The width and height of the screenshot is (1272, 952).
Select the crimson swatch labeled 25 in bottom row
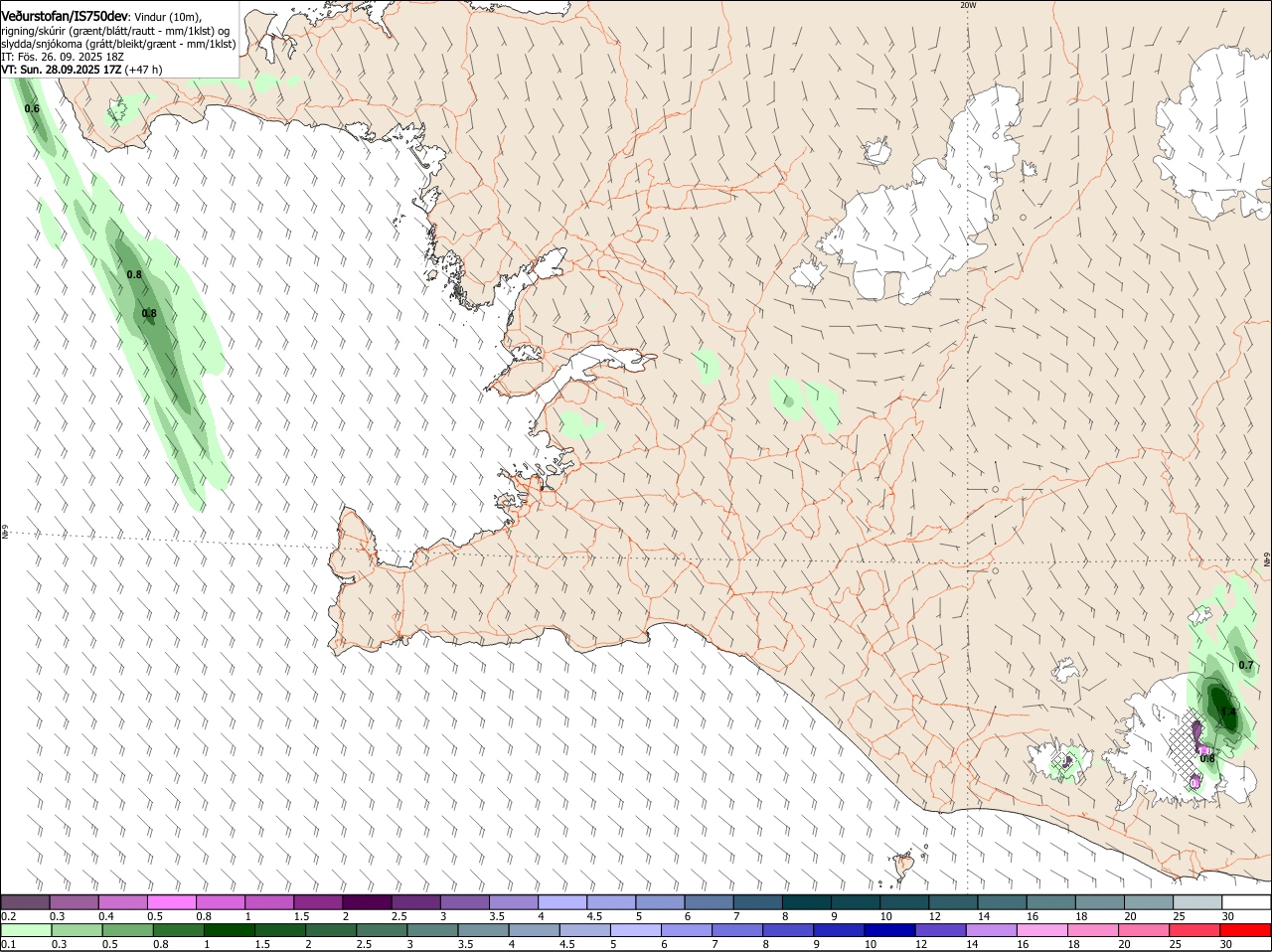point(1195,930)
